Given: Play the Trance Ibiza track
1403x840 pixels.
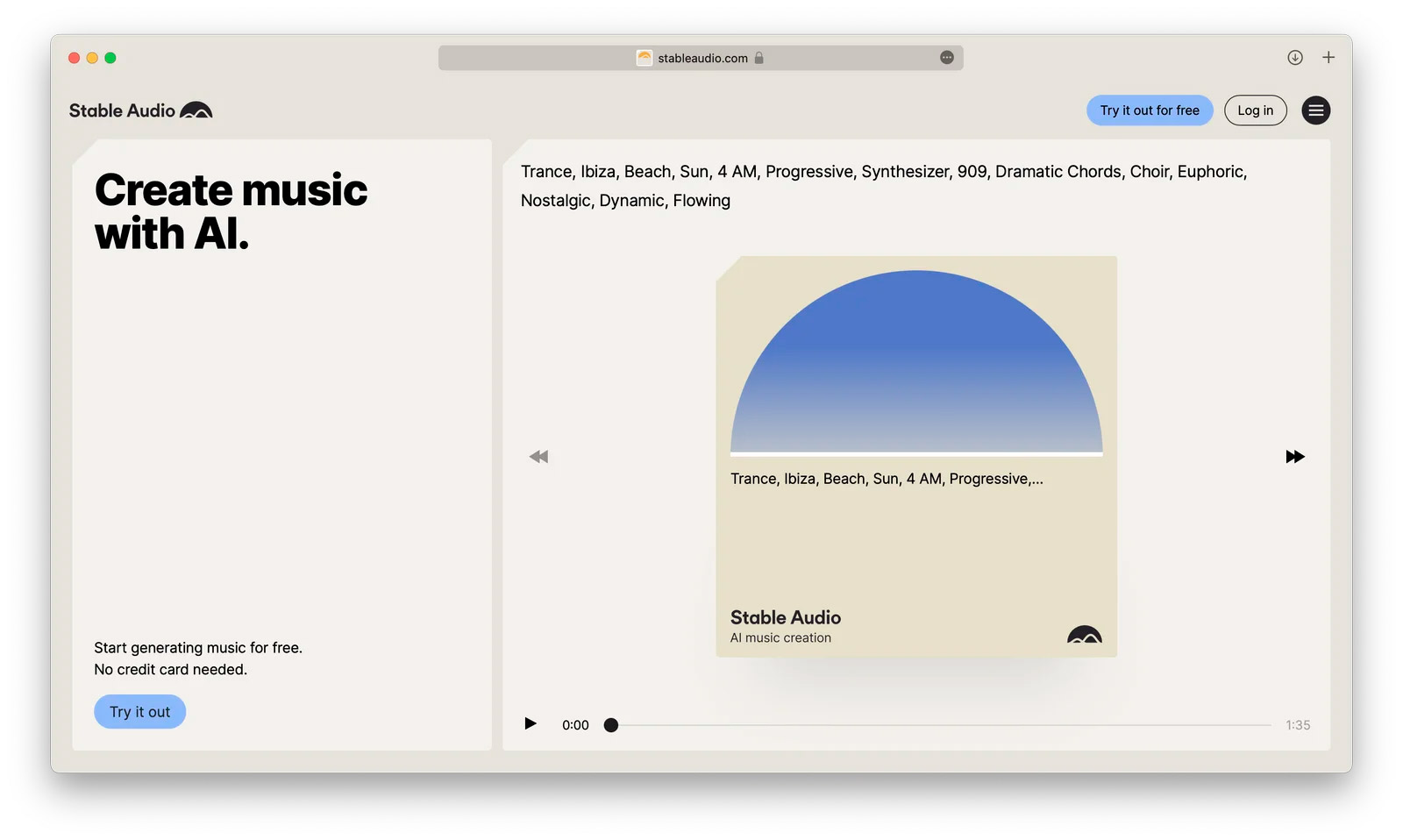Looking at the screenshot, I should pyautogui.click(x=531, y=723).
